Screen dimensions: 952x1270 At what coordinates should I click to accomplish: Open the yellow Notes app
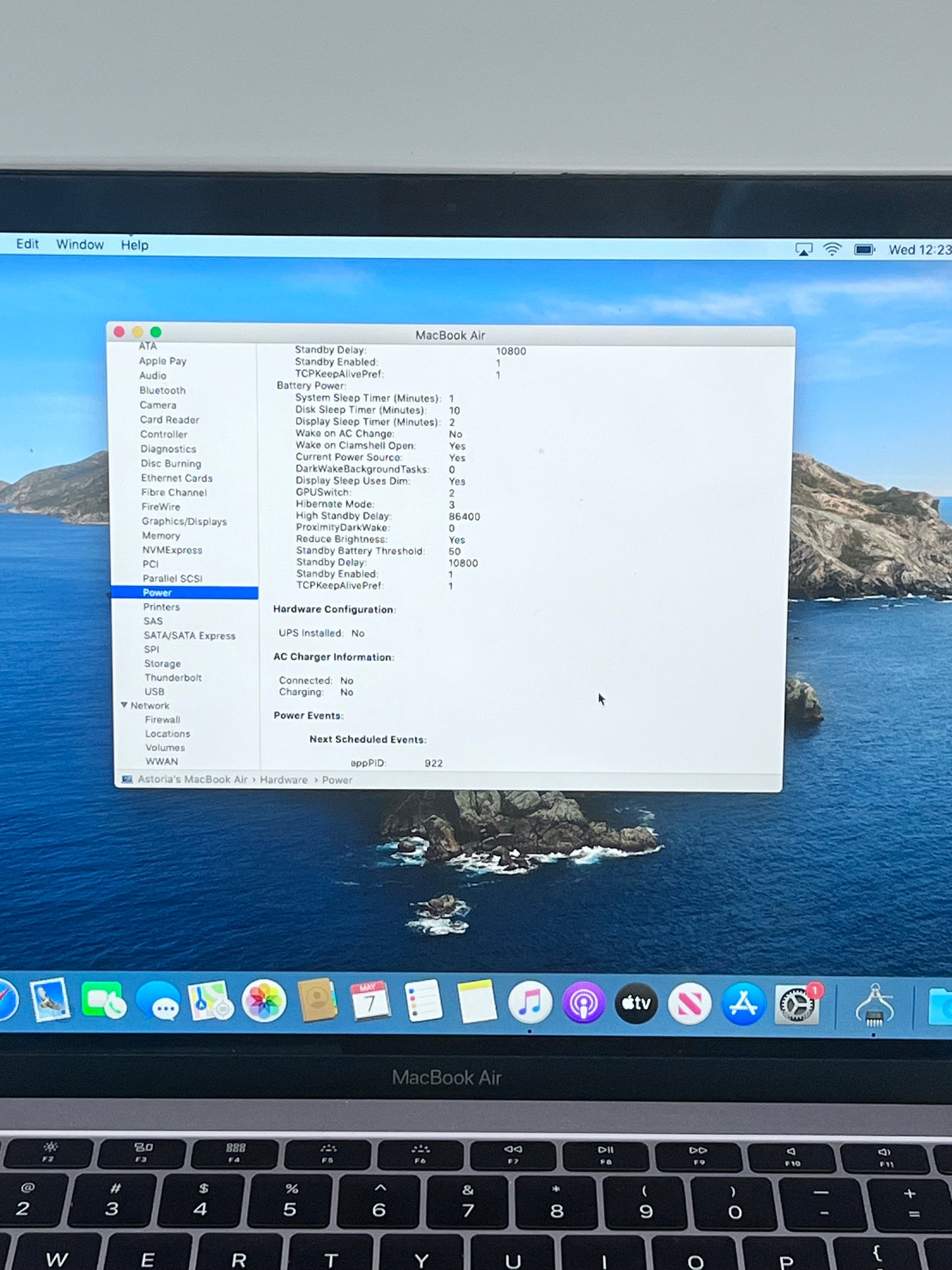476,1002
